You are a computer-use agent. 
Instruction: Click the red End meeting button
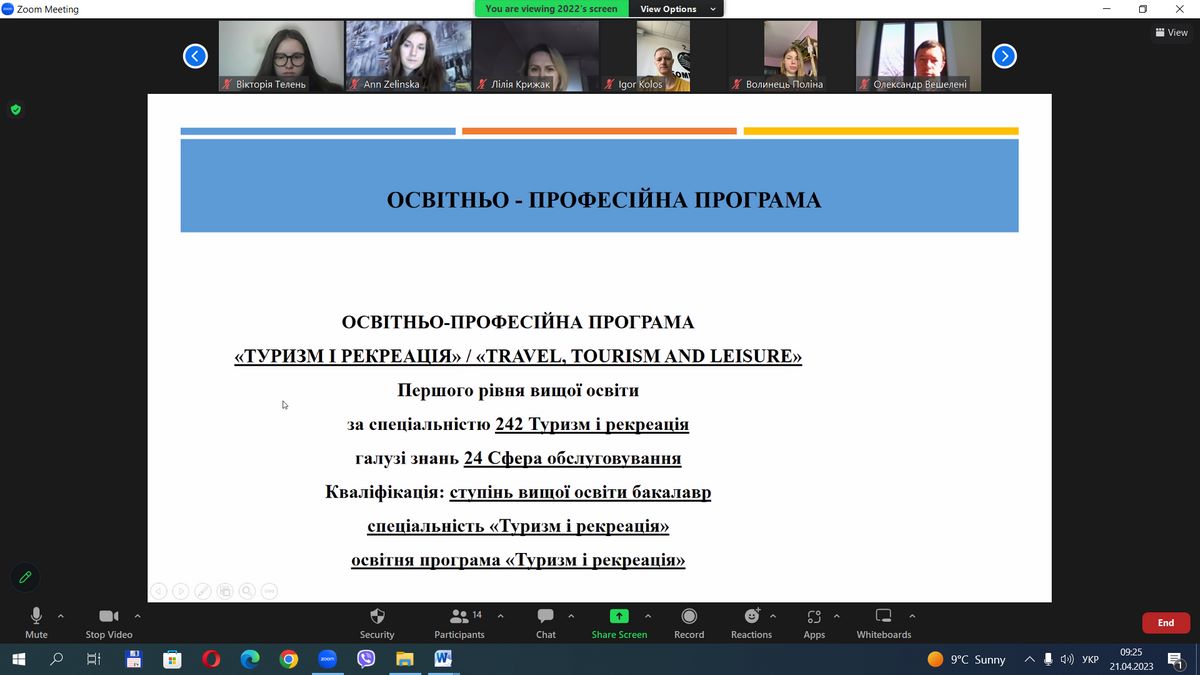click(1165, 623)
